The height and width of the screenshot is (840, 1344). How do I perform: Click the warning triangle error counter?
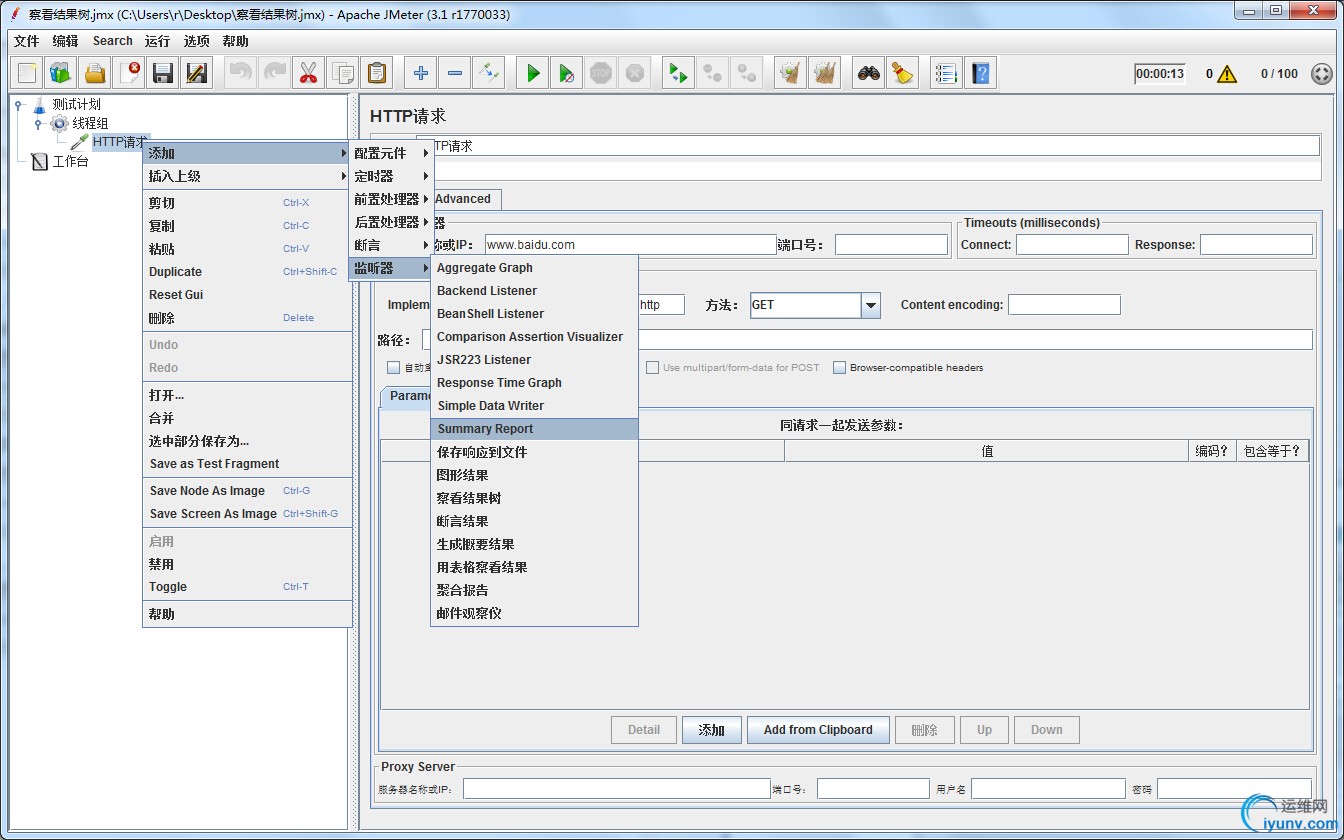pyautogui.click(x=1227, y=74)
